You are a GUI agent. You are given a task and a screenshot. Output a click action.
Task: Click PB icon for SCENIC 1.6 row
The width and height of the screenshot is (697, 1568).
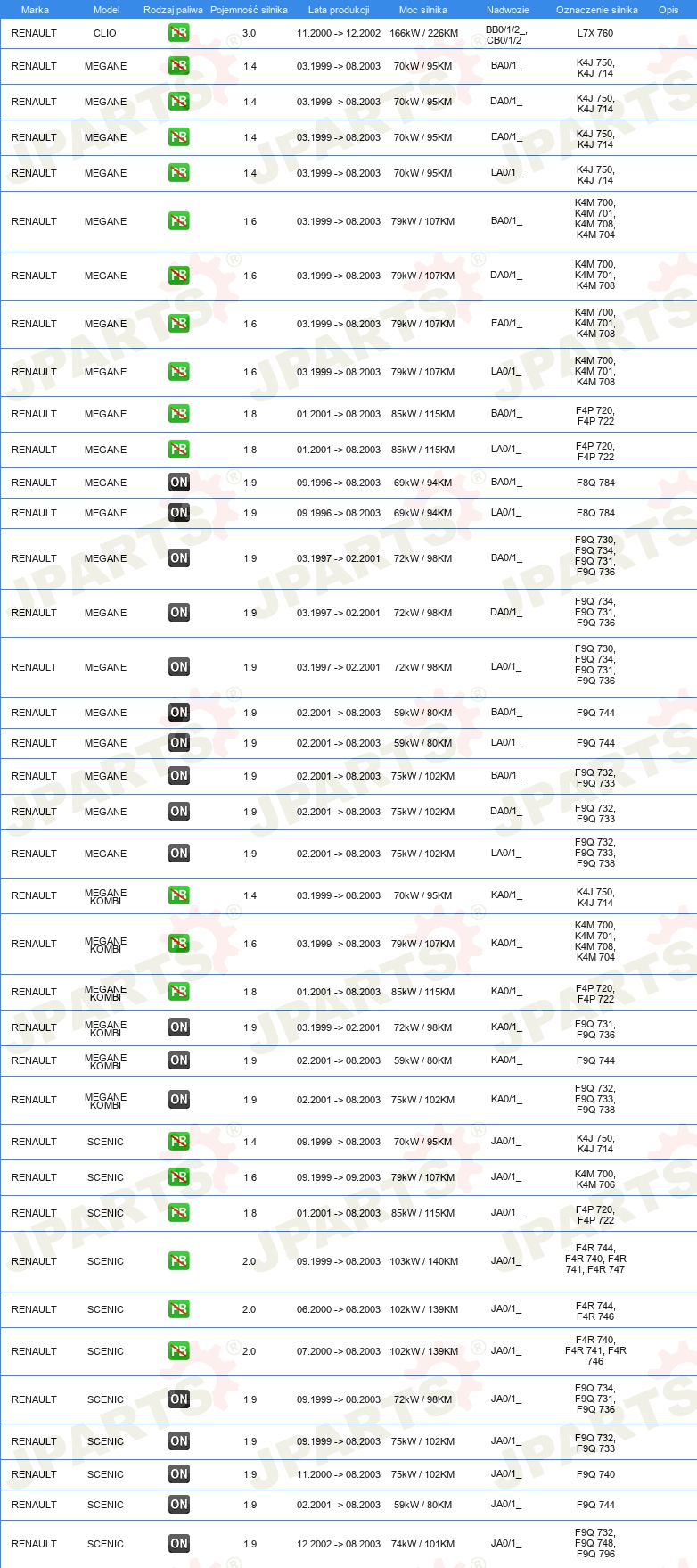[x=179, y=1177]
